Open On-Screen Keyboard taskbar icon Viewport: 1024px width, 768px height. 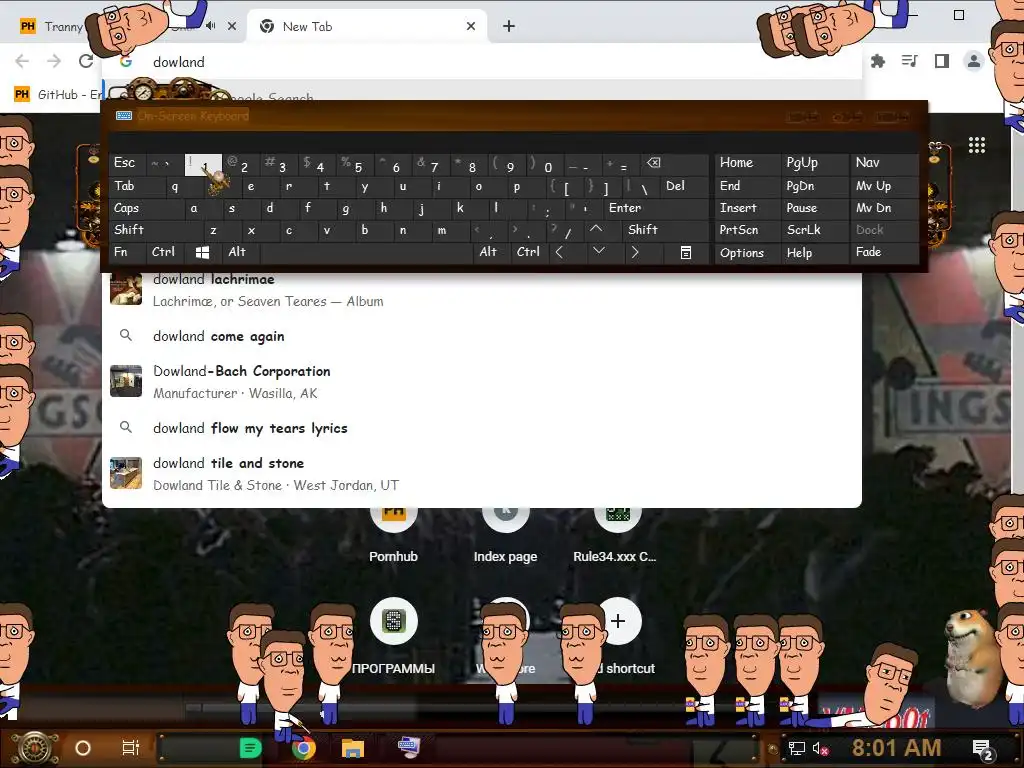click(409, 746)
